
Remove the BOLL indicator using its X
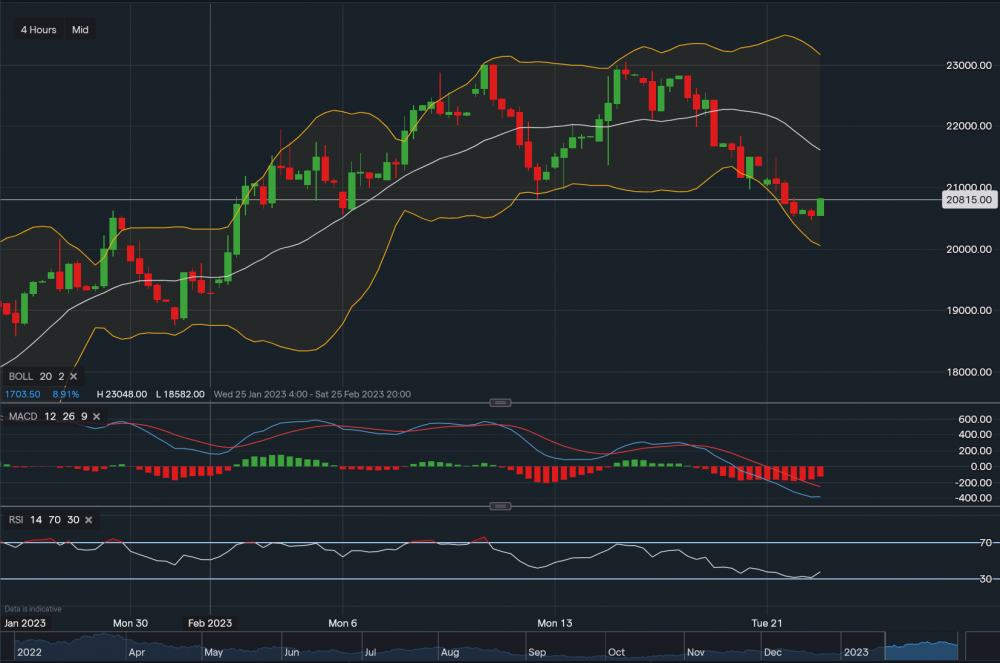point(73,377)
